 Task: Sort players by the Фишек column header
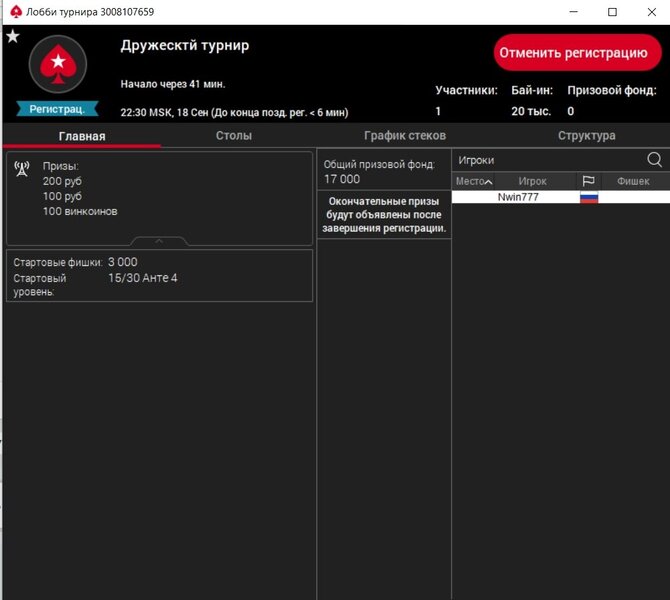point(633,181)
